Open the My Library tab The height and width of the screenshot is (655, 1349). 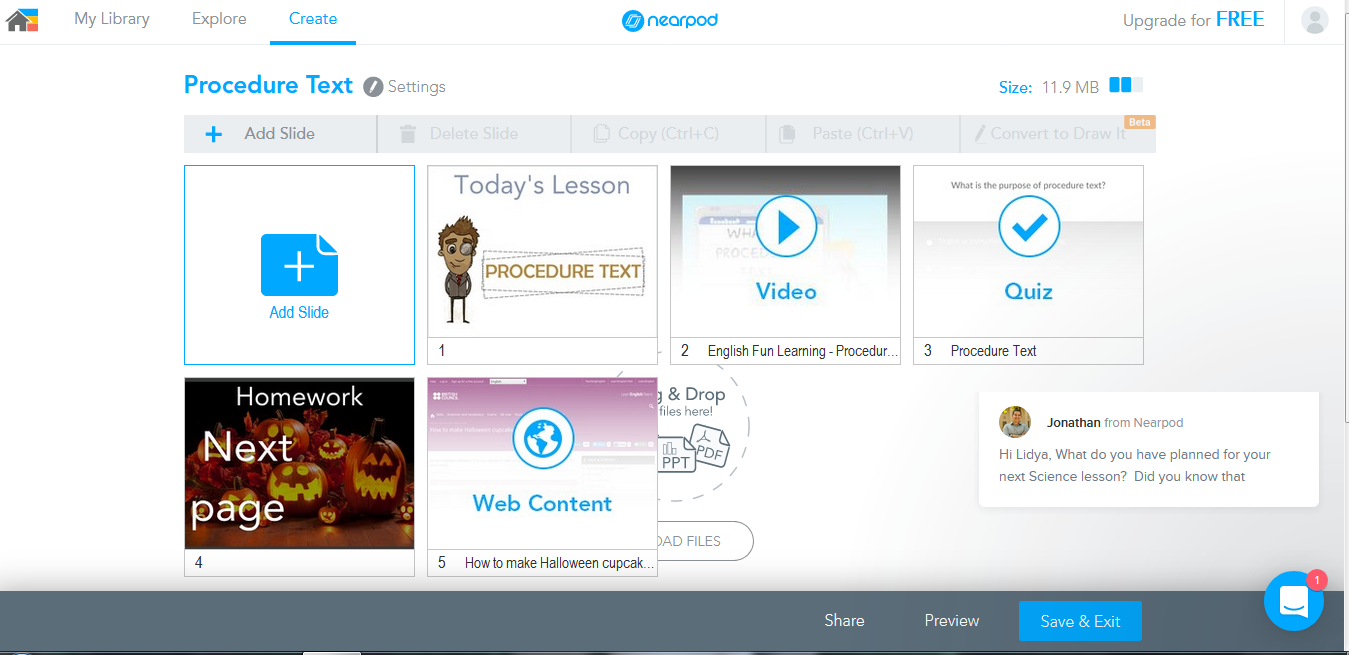(x=111, y=19)
